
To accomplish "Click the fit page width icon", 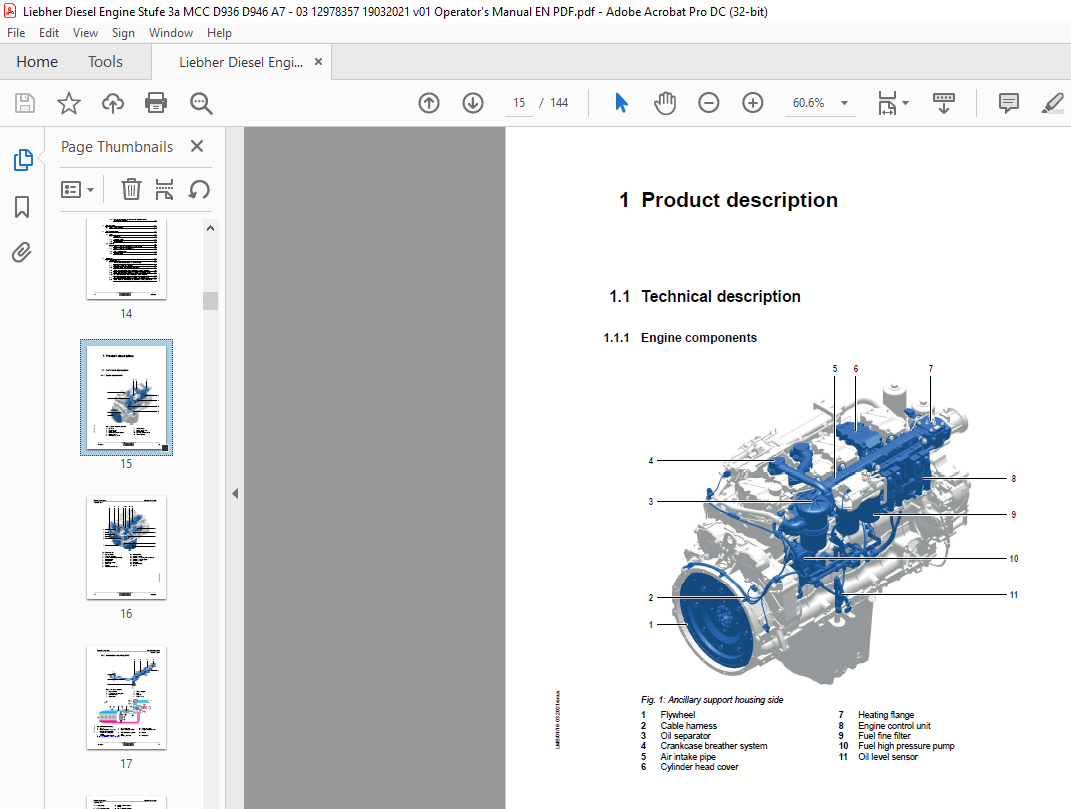I will point(887,103).
